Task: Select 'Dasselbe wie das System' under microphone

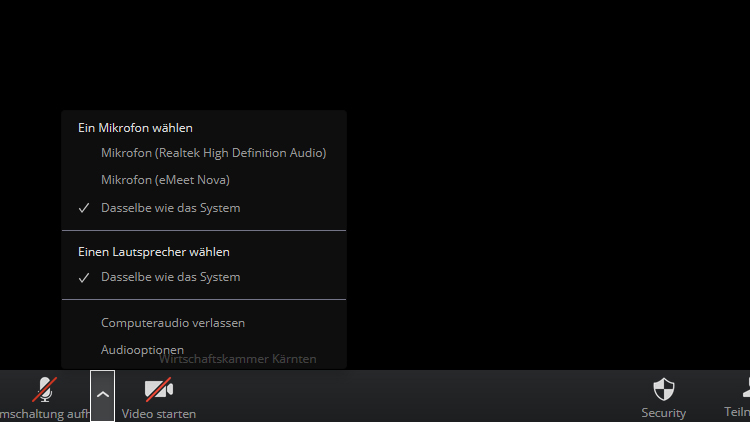Action: [170, 208]
